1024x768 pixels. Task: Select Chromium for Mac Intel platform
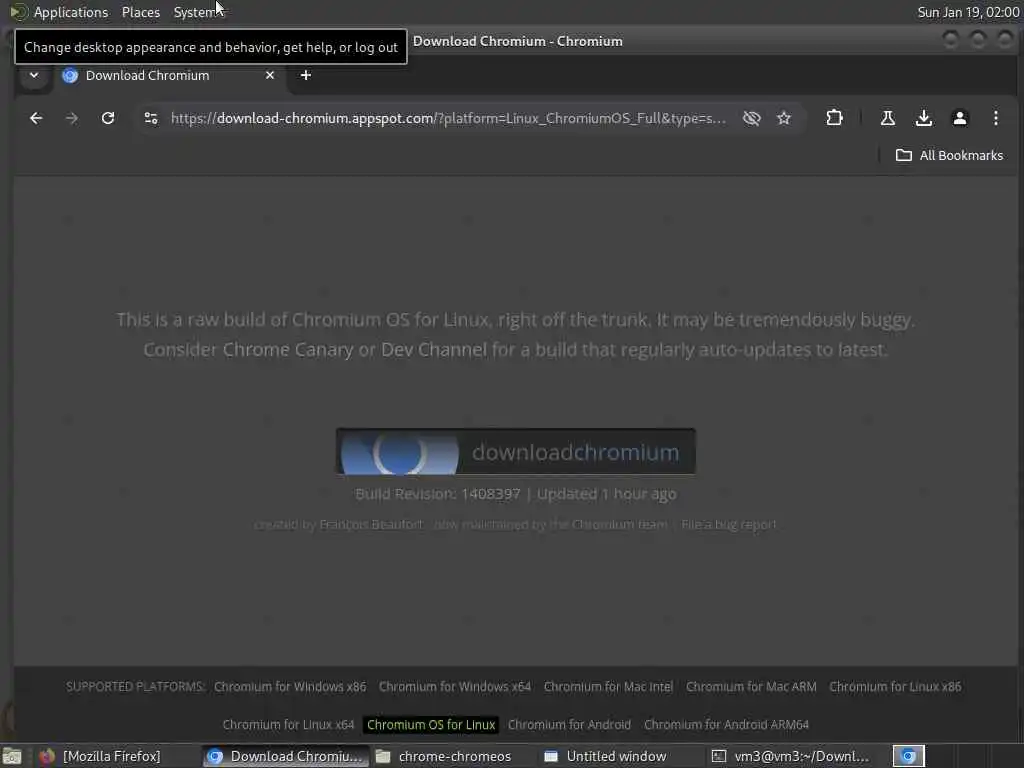click(x=608, y=686)
